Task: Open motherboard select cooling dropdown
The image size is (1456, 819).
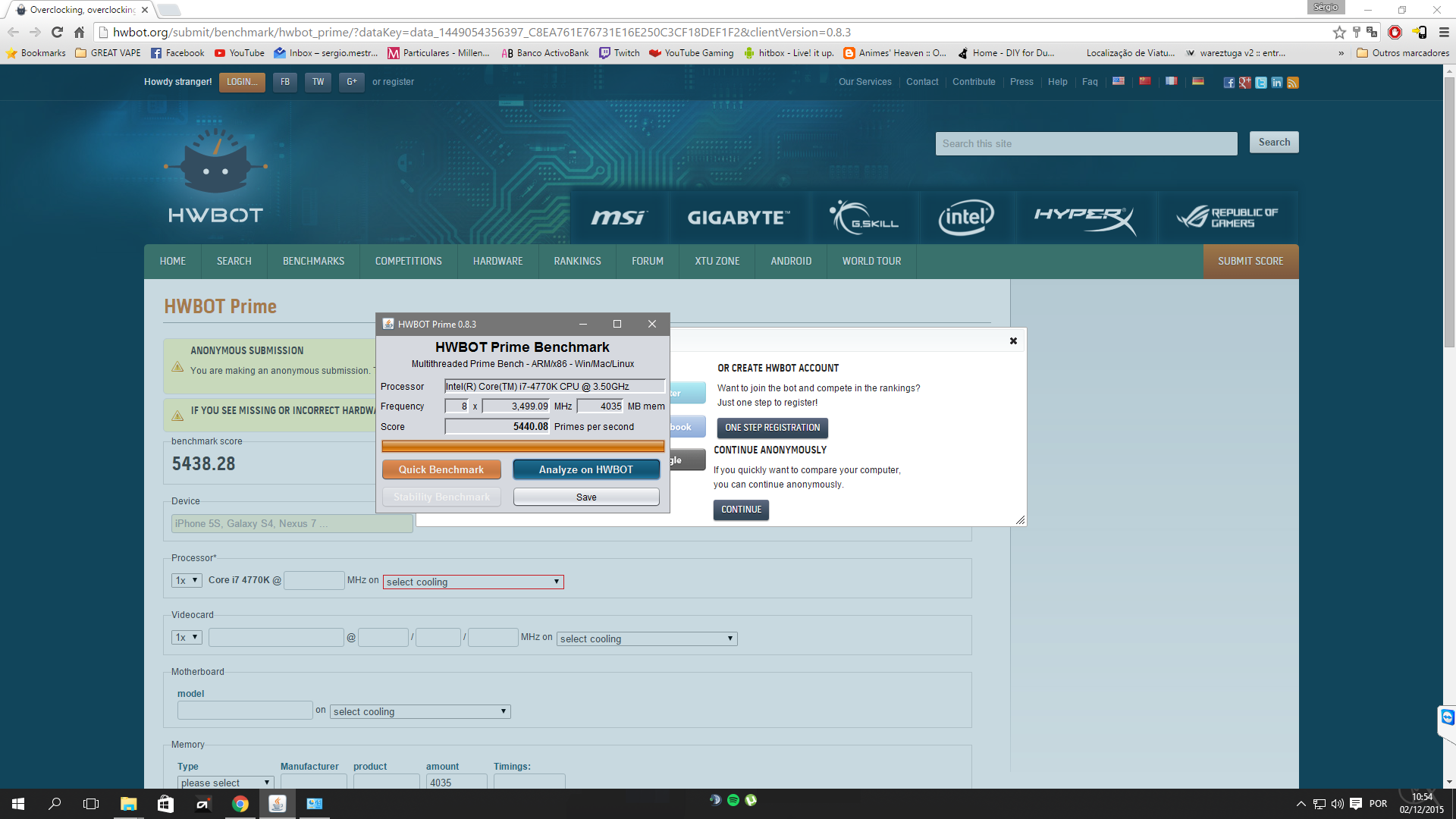Action: (x=420, y=711)
